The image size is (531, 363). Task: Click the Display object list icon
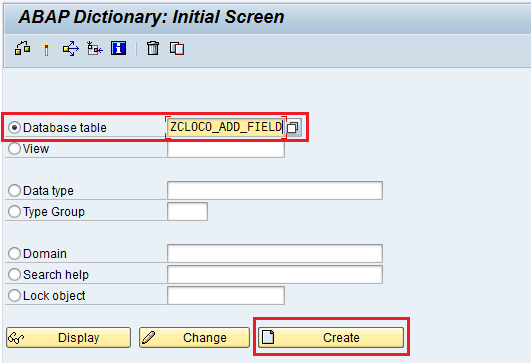[94, 48]
